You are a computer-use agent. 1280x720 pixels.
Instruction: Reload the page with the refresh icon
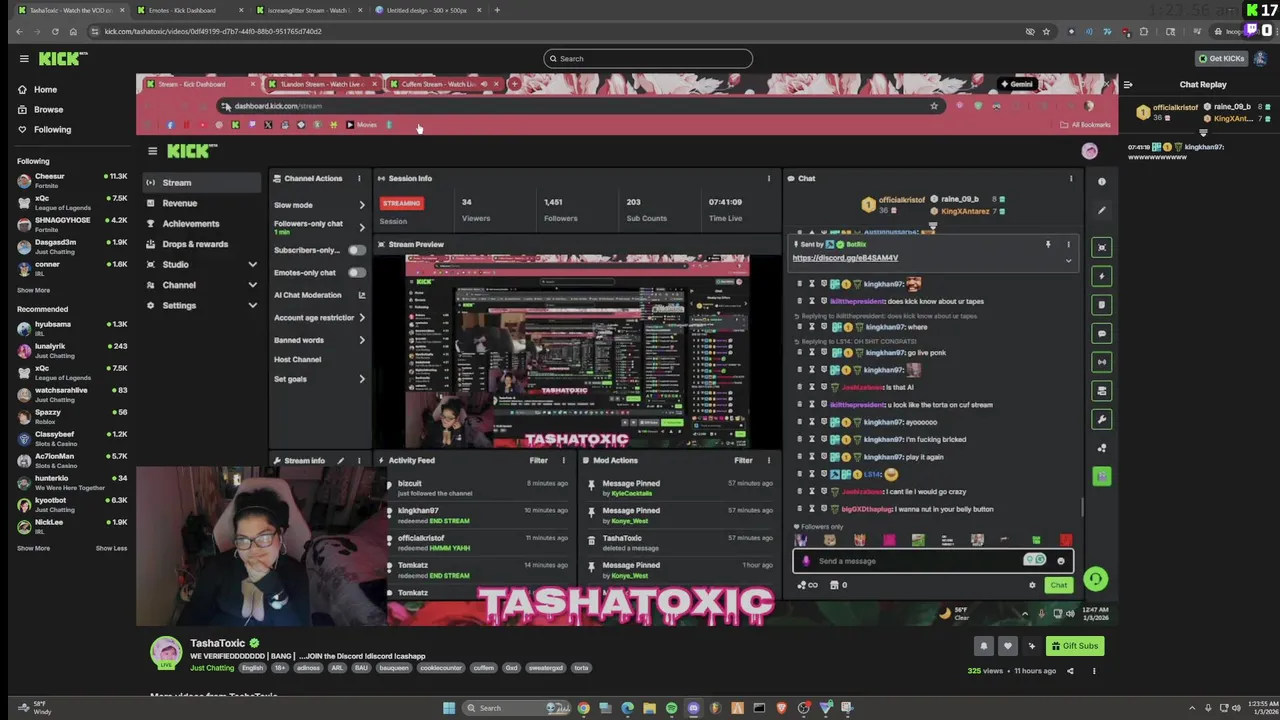(55, 31)
